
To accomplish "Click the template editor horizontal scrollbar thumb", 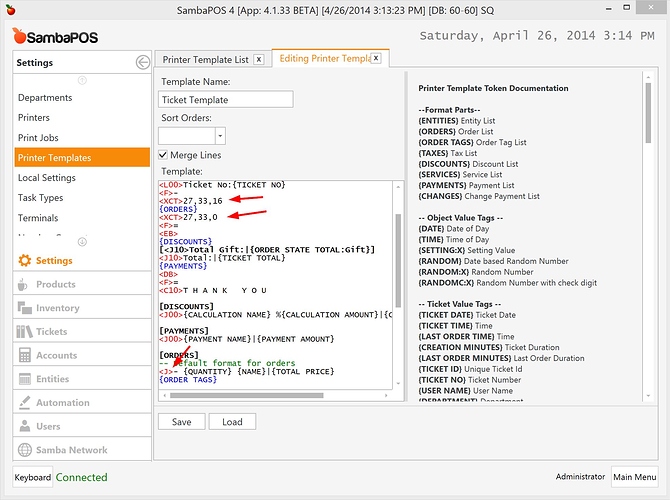I will [x=247, y=395].
